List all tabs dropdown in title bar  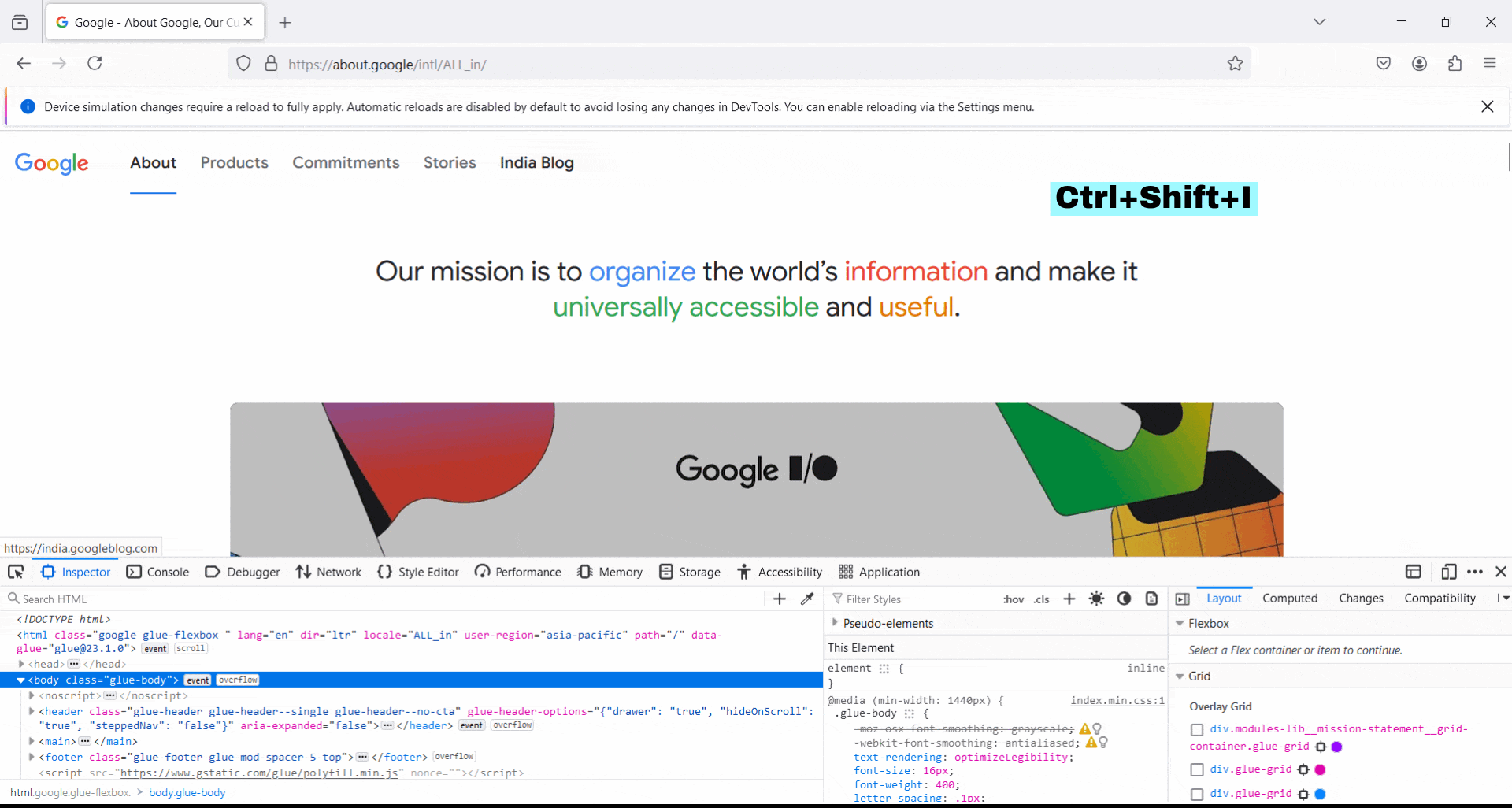[x=1320, y=22]
